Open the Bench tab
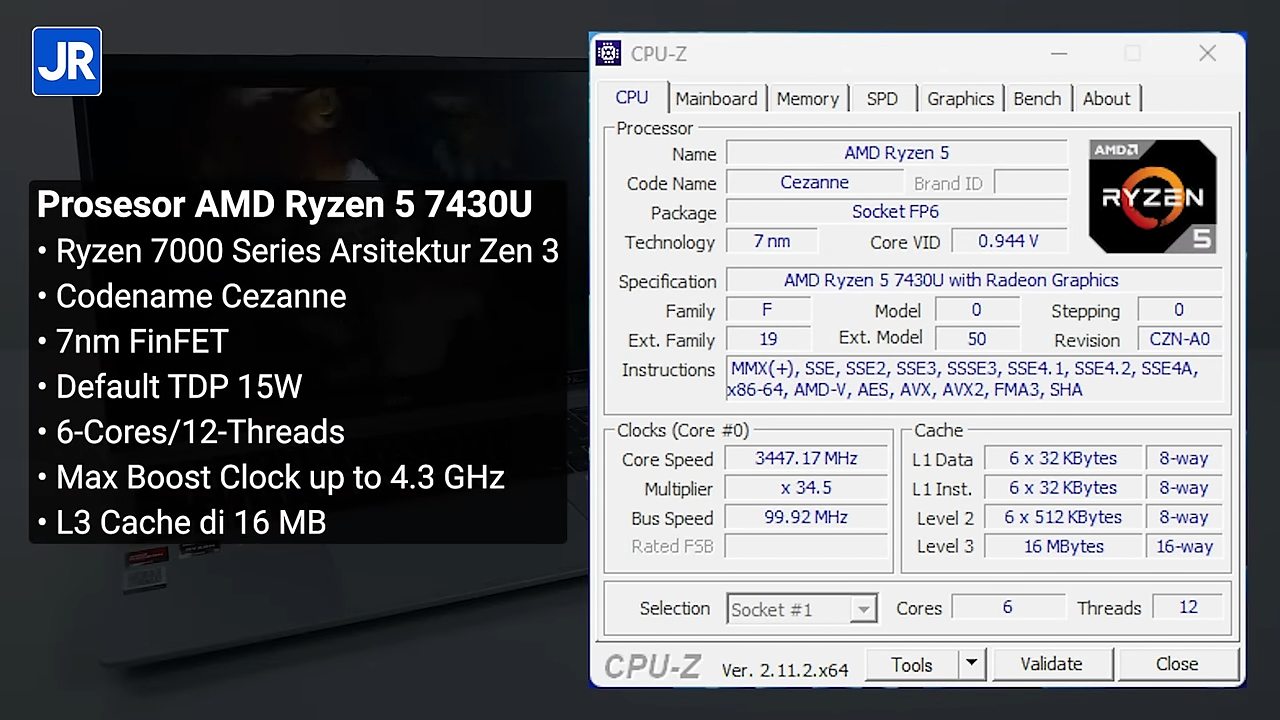This screenshot has width=1280, height=720. pos(1037,99)
